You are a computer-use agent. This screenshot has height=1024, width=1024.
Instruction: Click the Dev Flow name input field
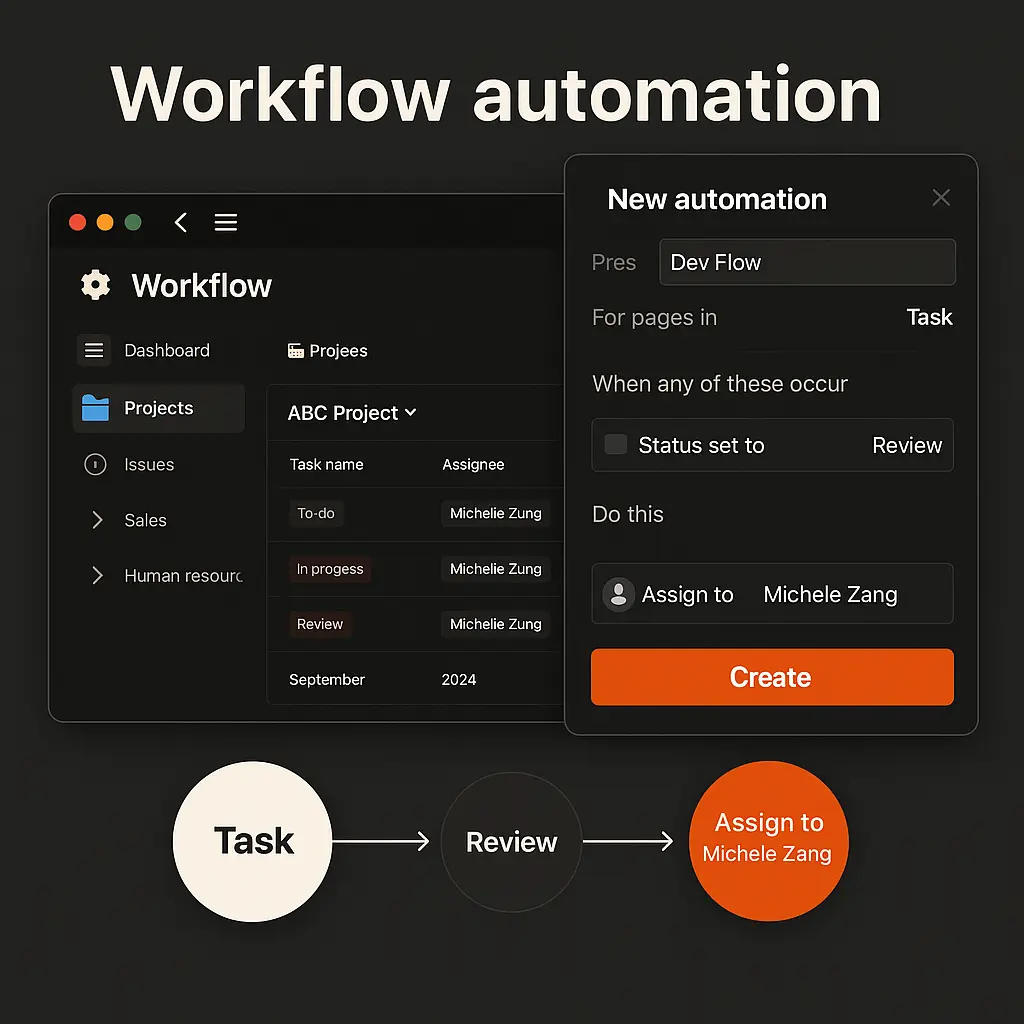(807, 262)
